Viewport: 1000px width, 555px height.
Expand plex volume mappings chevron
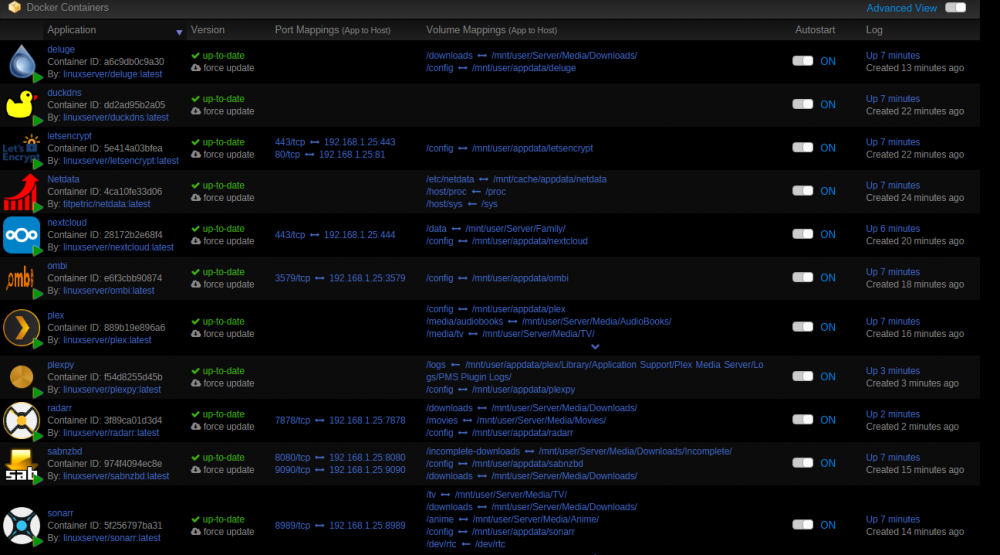coord(595,347)
